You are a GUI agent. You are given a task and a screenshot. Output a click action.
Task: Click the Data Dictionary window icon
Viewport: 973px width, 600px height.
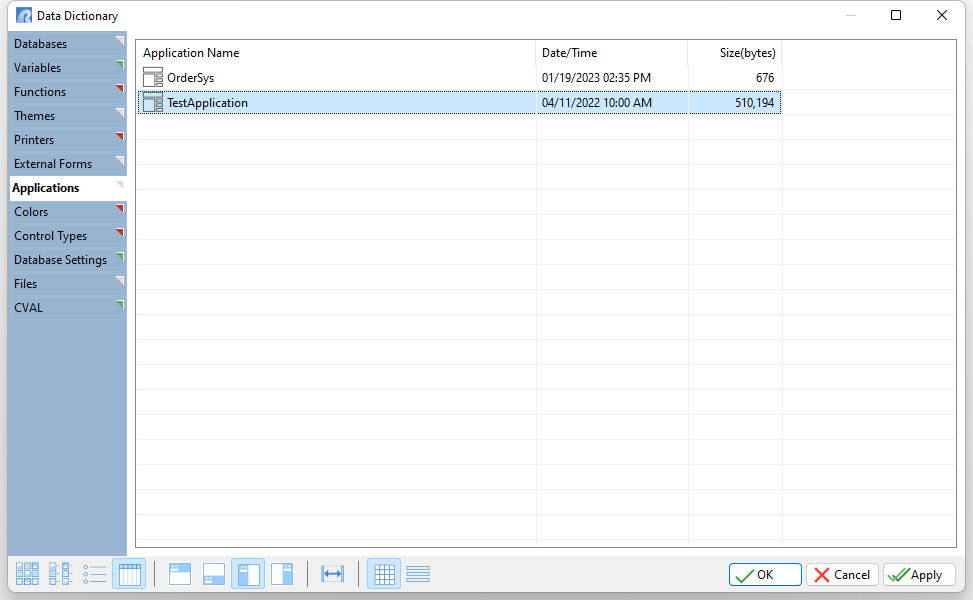[x=24, y=16]
